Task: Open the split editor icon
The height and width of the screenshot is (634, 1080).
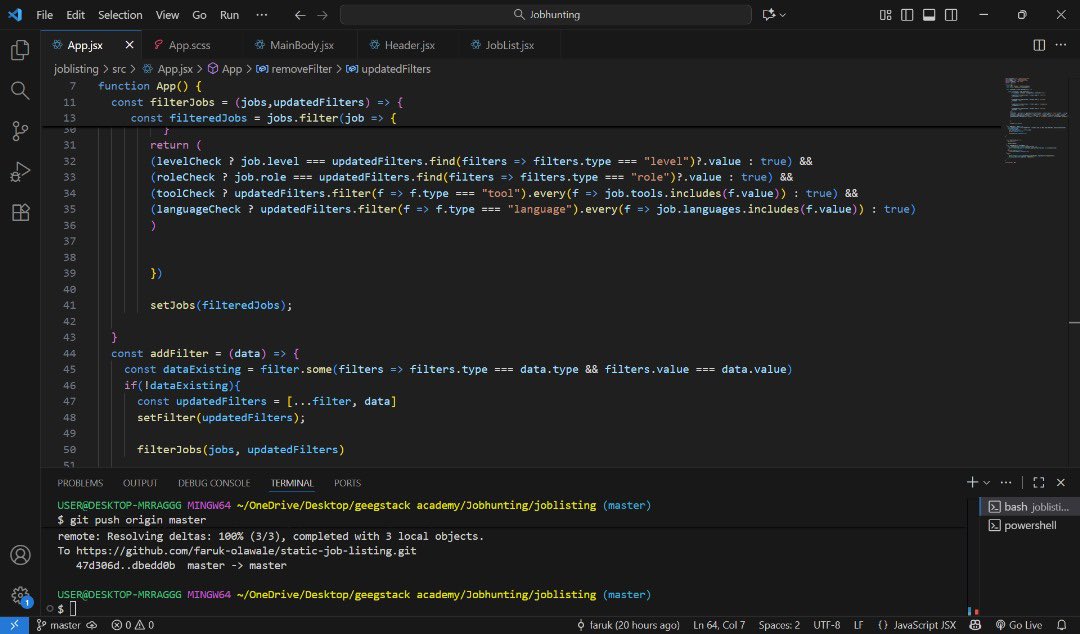Action: (x=1039, y=45)
